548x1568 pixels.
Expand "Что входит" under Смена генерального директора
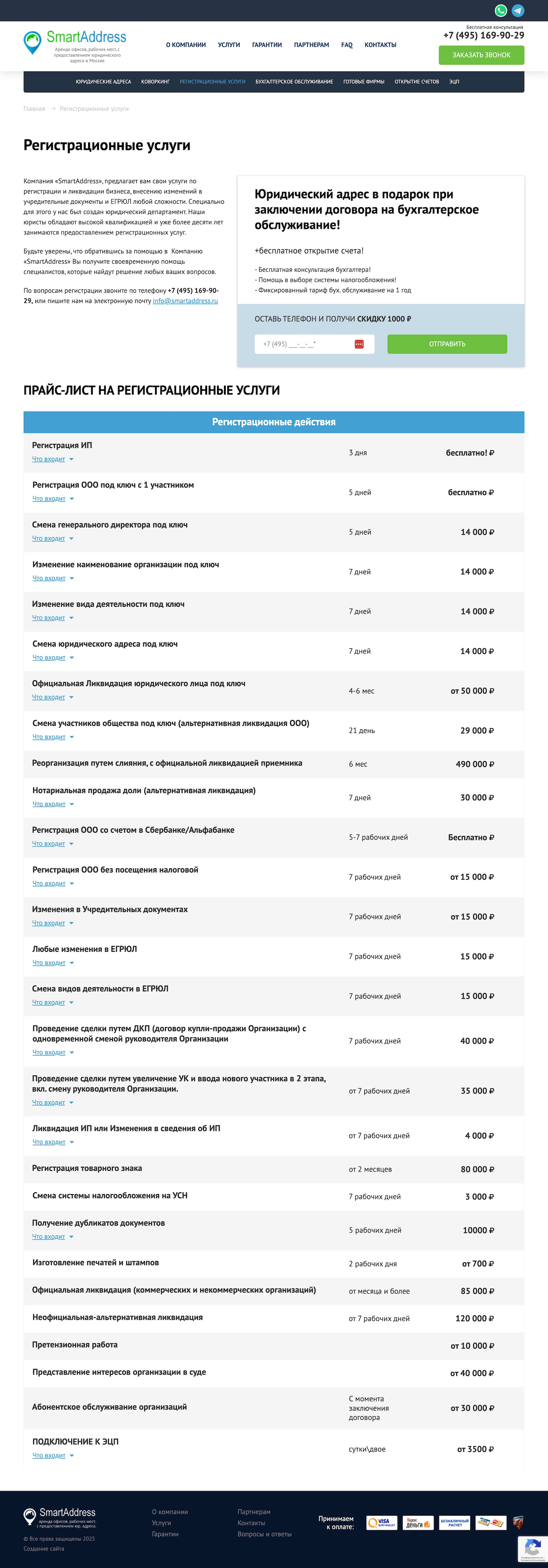(49, 539)
